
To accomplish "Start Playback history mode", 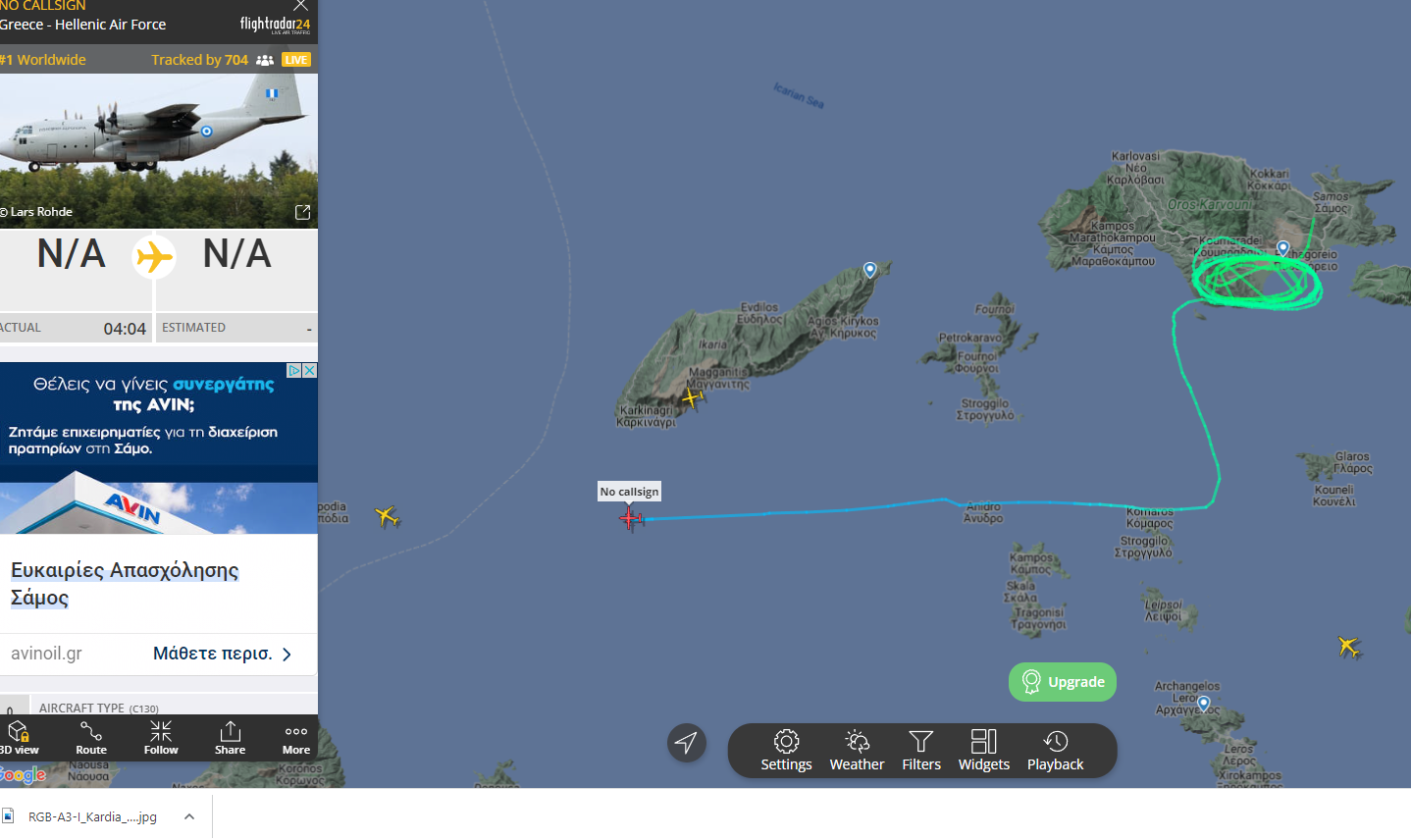I will [x=1055, y=751].
